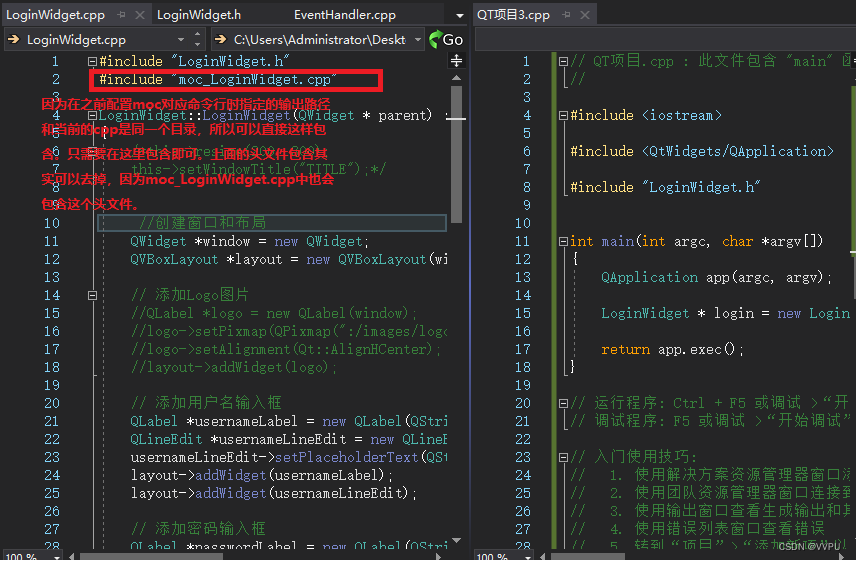Click the right pane's horizontal scroll-left arrow
Image resolution: width=856 pixels, height=561 pixels.
coord(543,557)
